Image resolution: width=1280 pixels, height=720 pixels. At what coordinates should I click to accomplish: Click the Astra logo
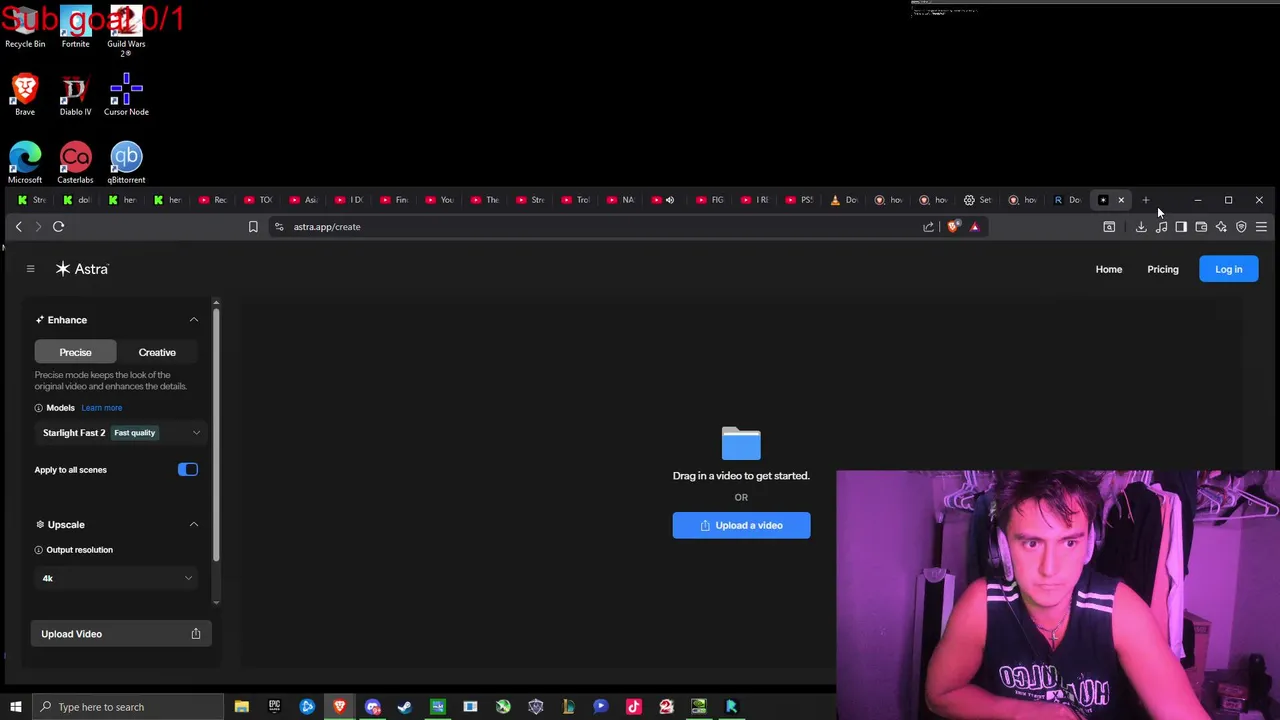(x=82, y=269)
